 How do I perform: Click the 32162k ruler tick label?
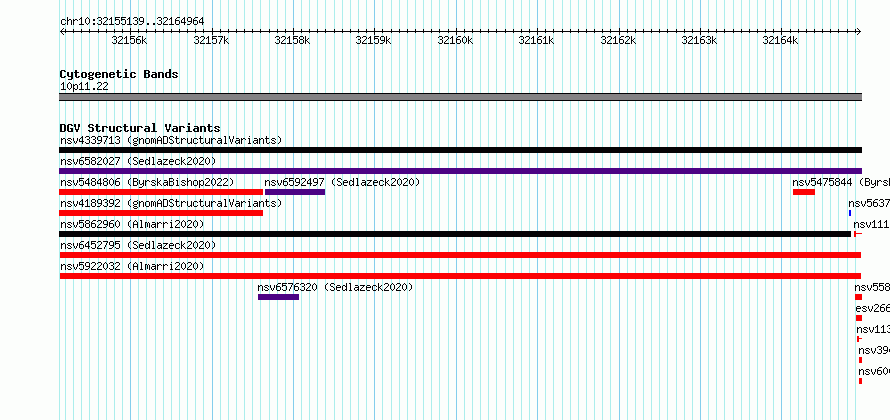tap(618, 40)
